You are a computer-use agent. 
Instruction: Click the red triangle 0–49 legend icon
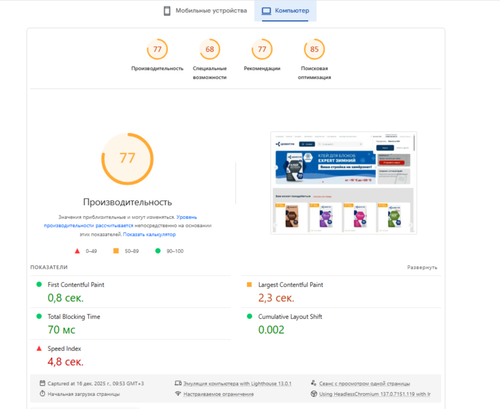coord(77,251)
